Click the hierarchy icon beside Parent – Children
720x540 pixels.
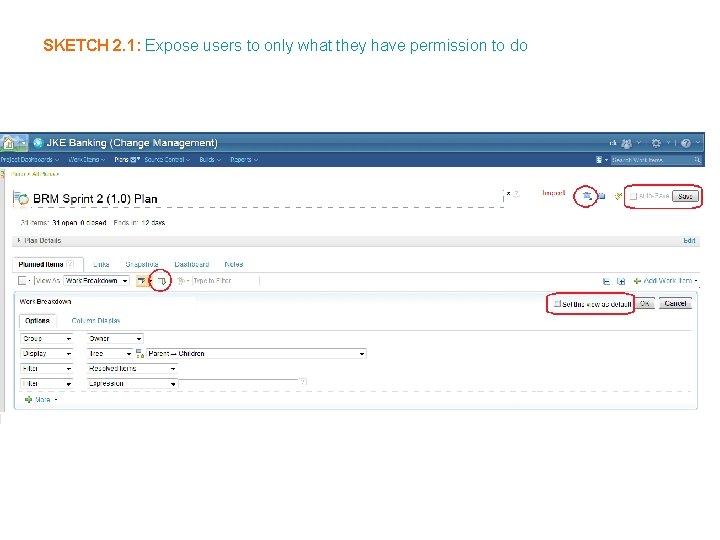[140, 354]
